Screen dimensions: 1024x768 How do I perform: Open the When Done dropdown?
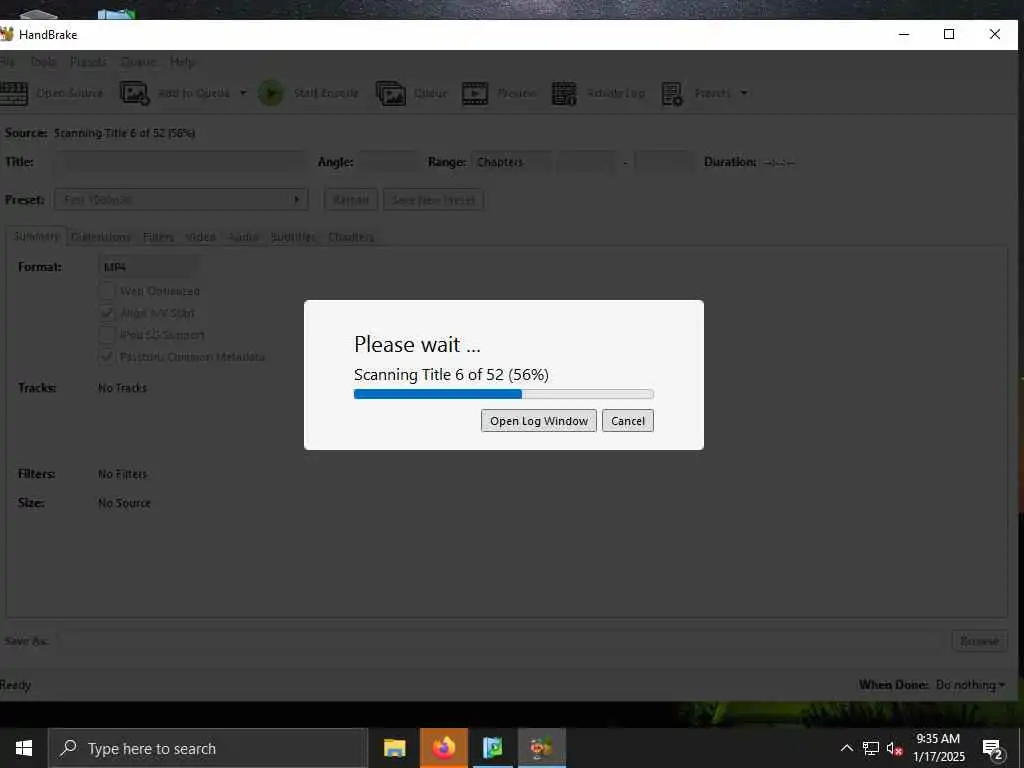click(970, 685)
